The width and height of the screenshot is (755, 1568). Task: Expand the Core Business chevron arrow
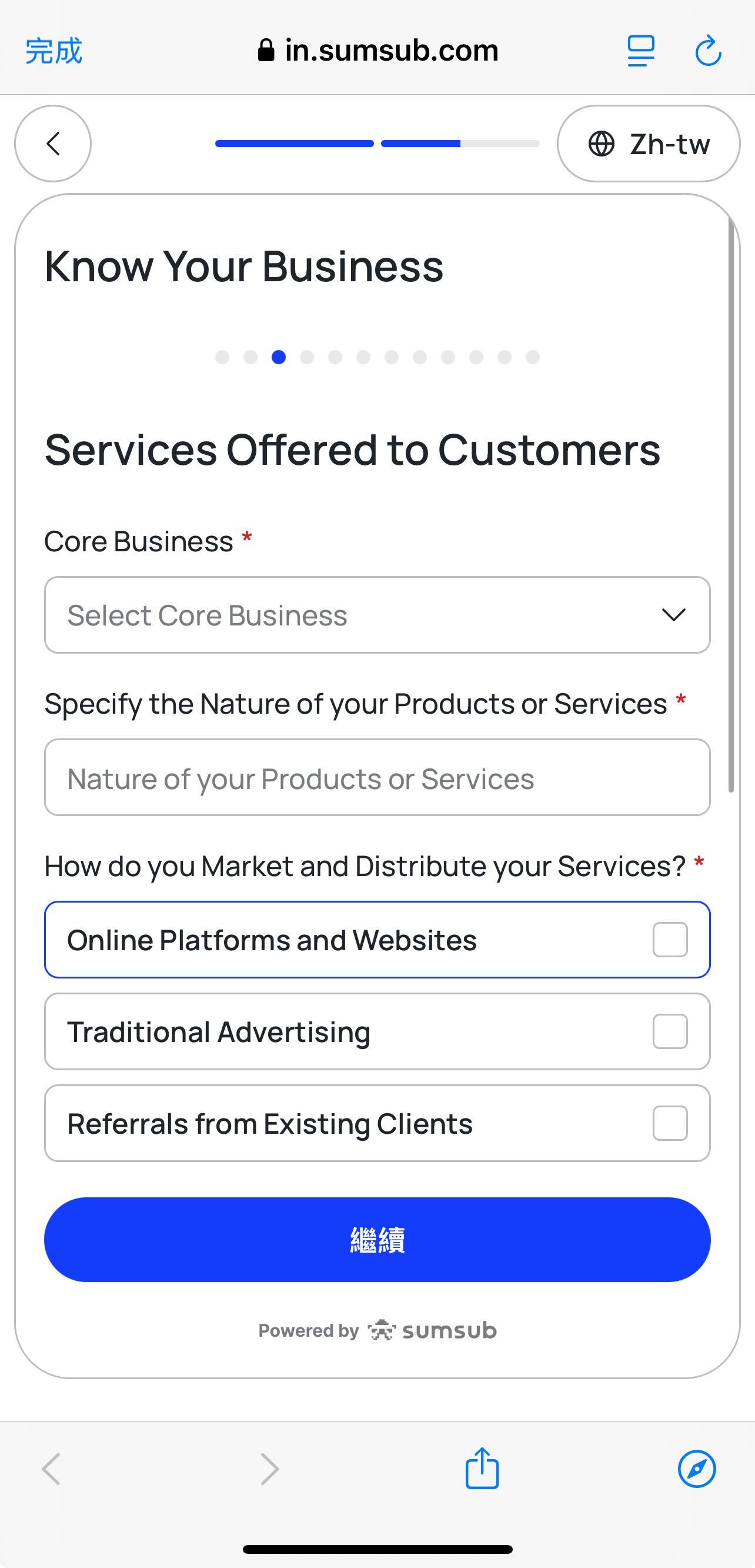point(673,615)
